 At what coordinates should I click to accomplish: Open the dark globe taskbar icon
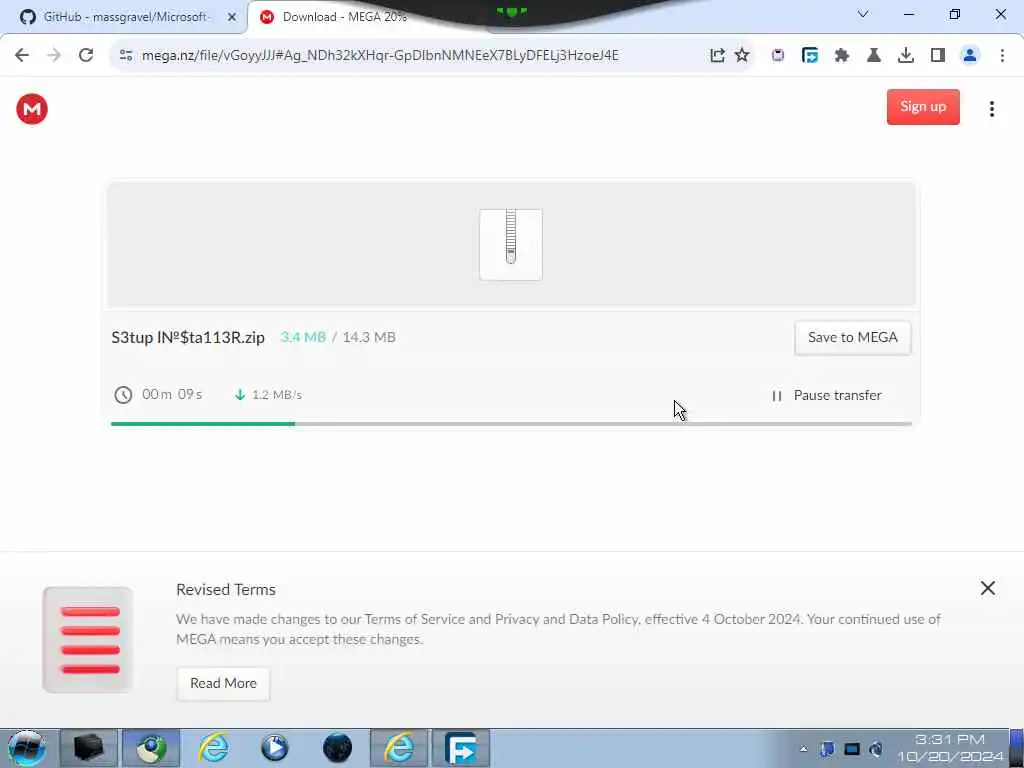(338, 748)
